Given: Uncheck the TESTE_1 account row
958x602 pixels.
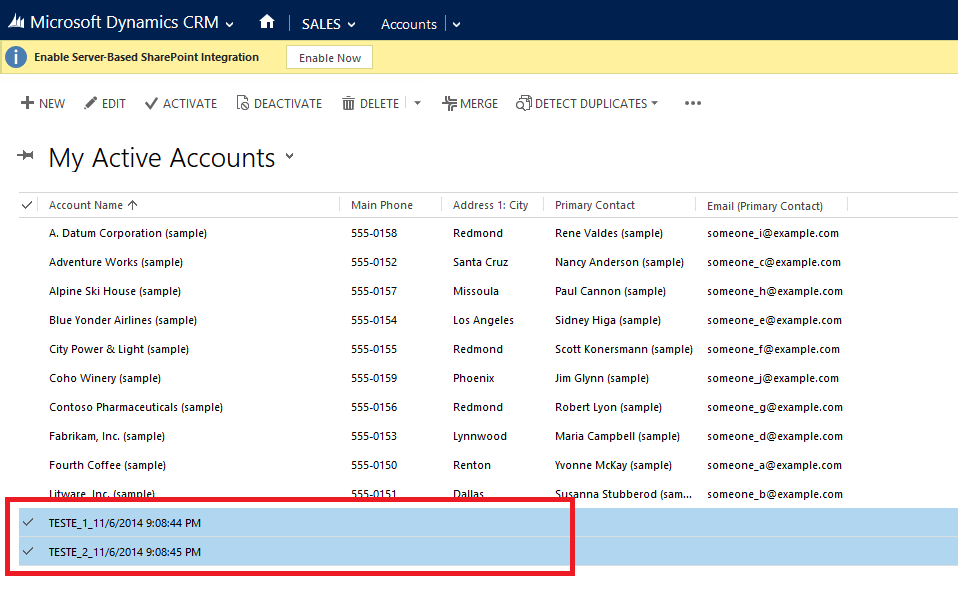Looking at the screenshot, I should pyautogui.click(x=28, y=523).
